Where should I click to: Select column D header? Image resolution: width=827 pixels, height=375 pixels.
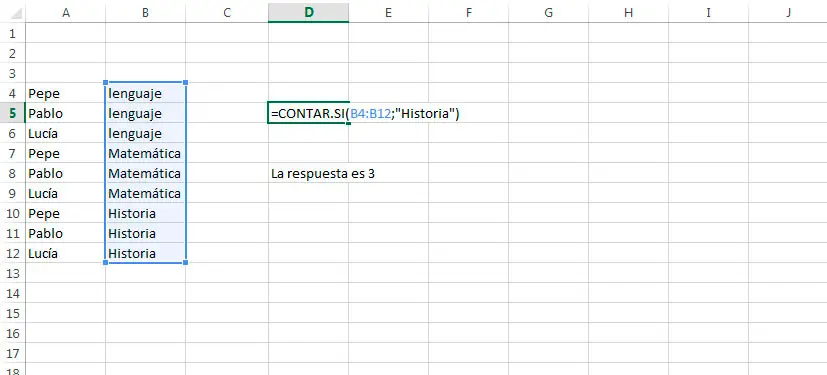(x=309, y=13)
